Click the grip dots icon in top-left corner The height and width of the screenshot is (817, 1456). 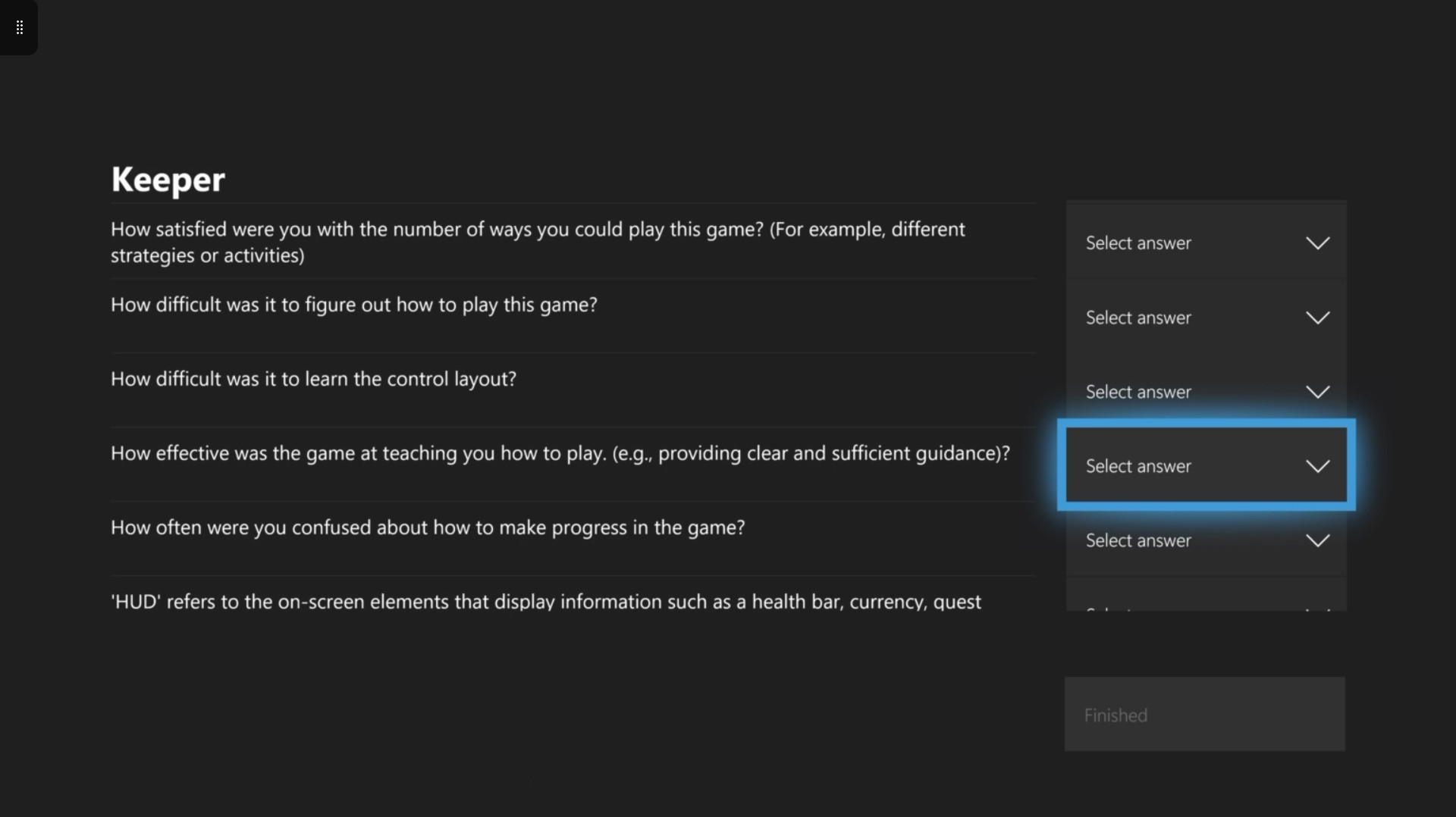20,27
